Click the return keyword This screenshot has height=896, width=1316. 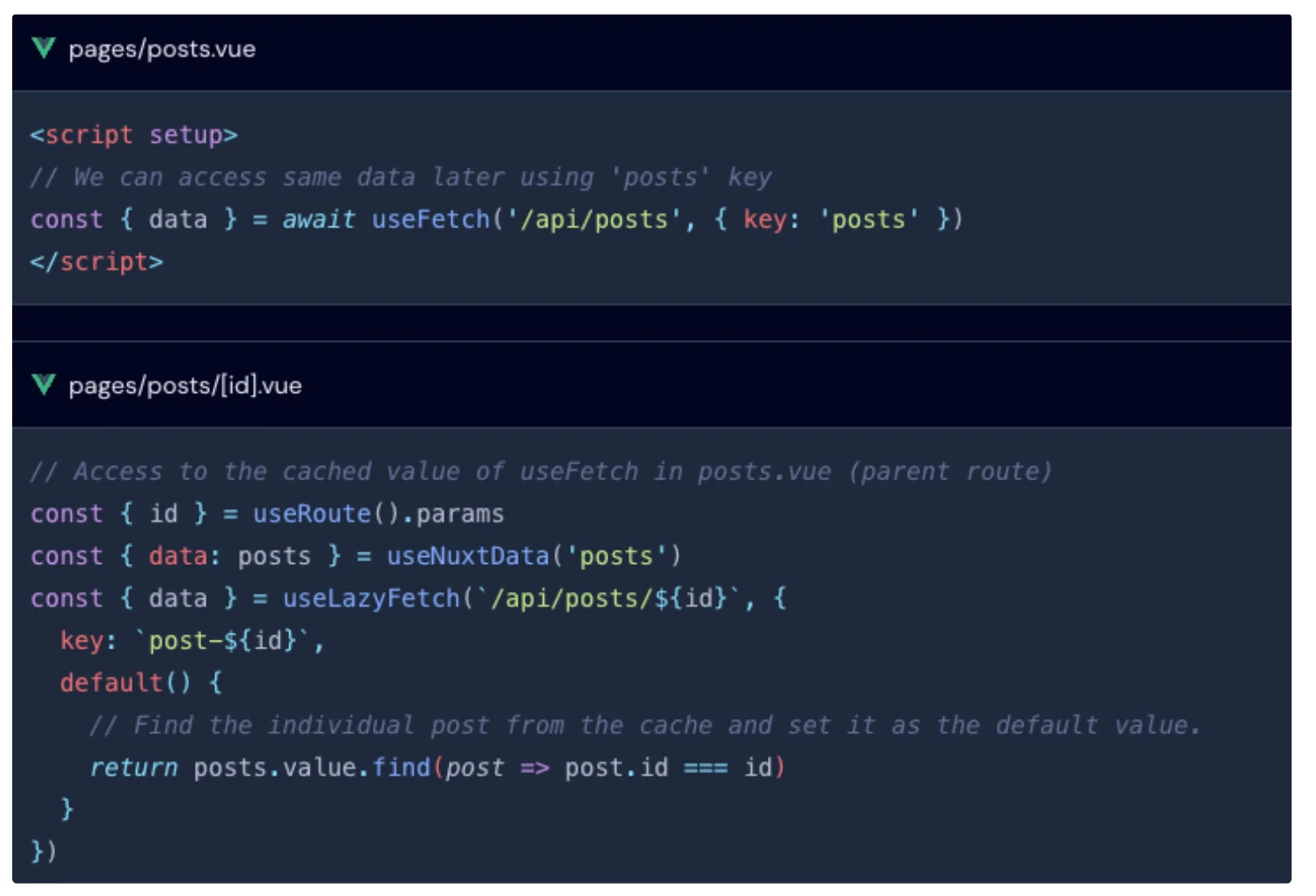(133, 767)
